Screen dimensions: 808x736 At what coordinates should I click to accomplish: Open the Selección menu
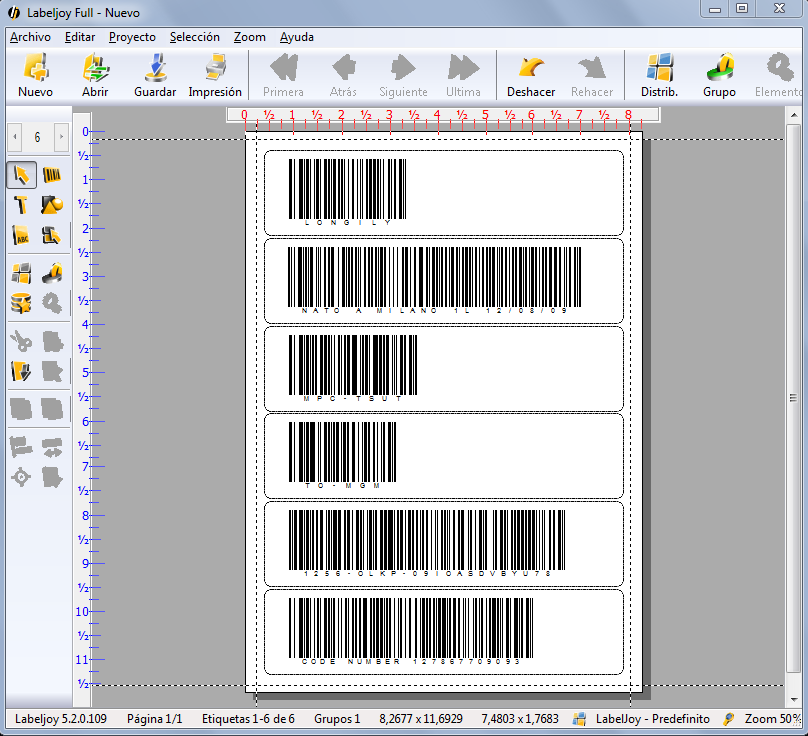point(195,37)
